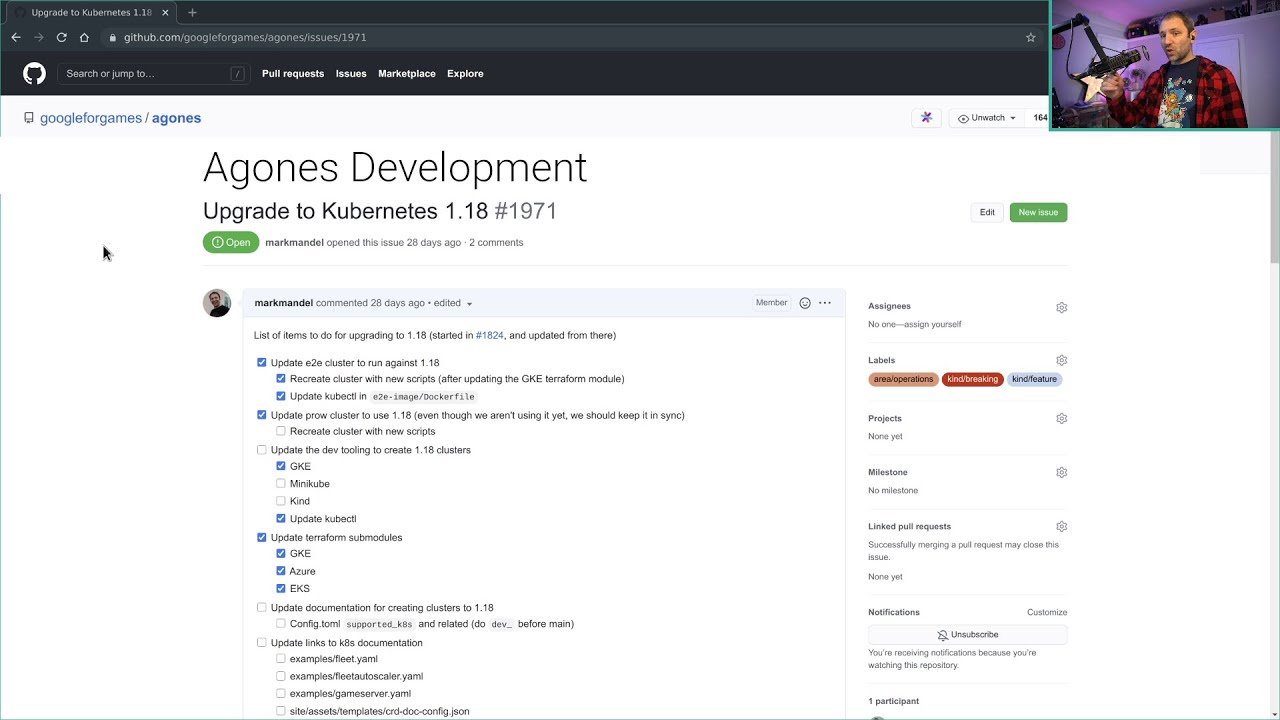Viewport: 1280px width, 720px height.
Task: Expand the edited history dropdown arrow
Action: tap(469, 304)
